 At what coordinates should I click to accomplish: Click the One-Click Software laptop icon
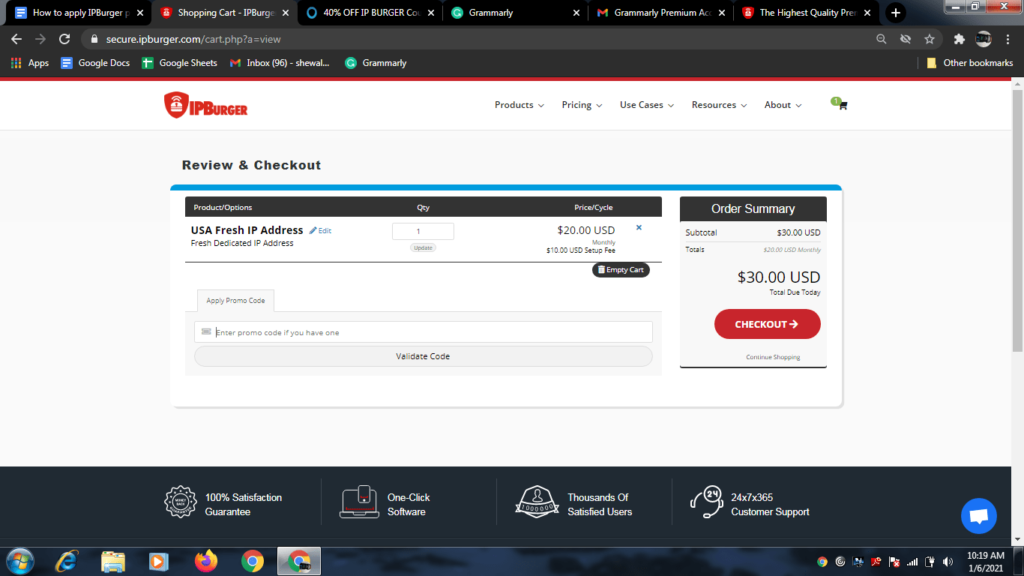(359, 502)
